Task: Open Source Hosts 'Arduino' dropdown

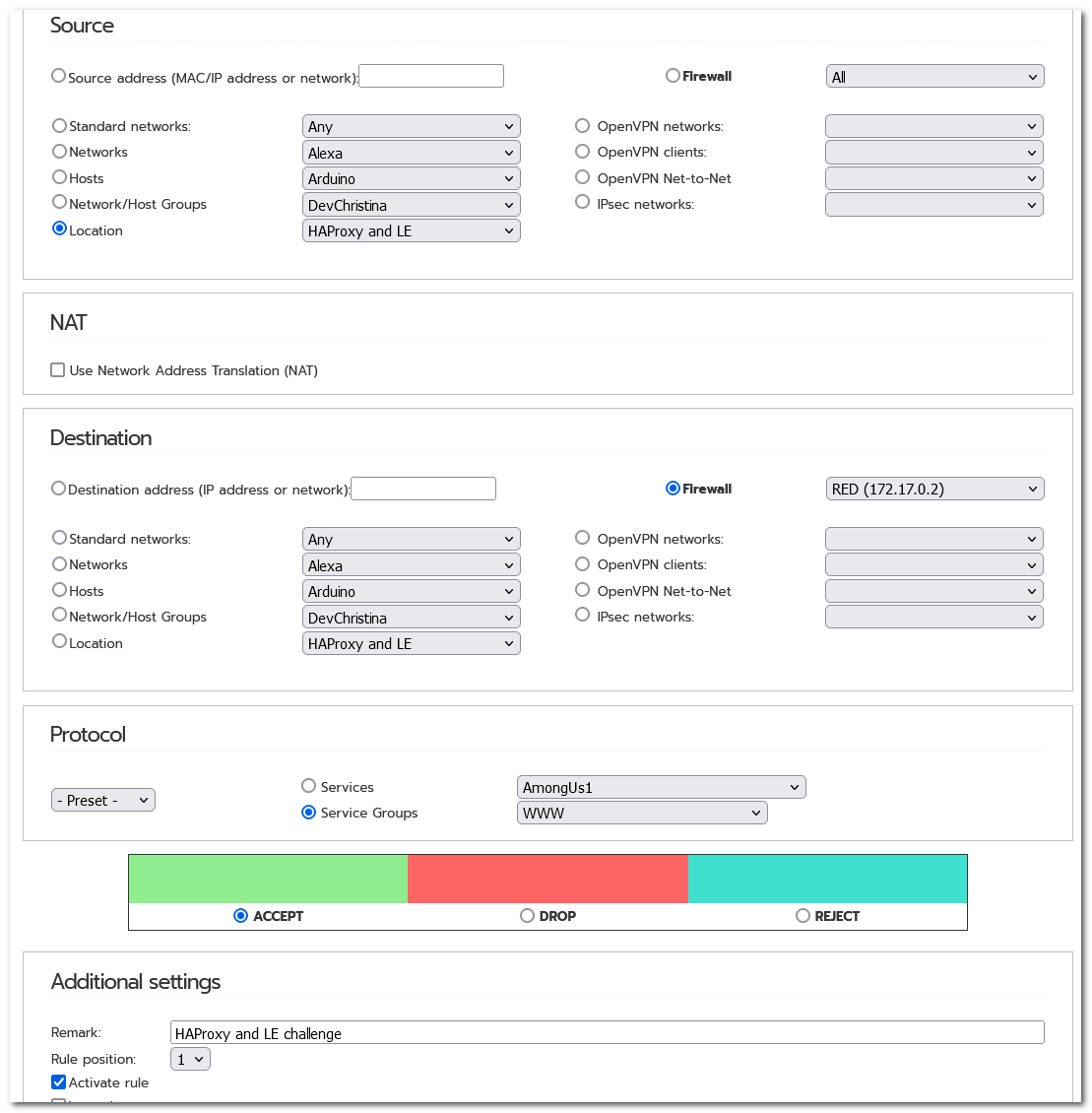Action: pyautogui.click(x=411, y=179)
